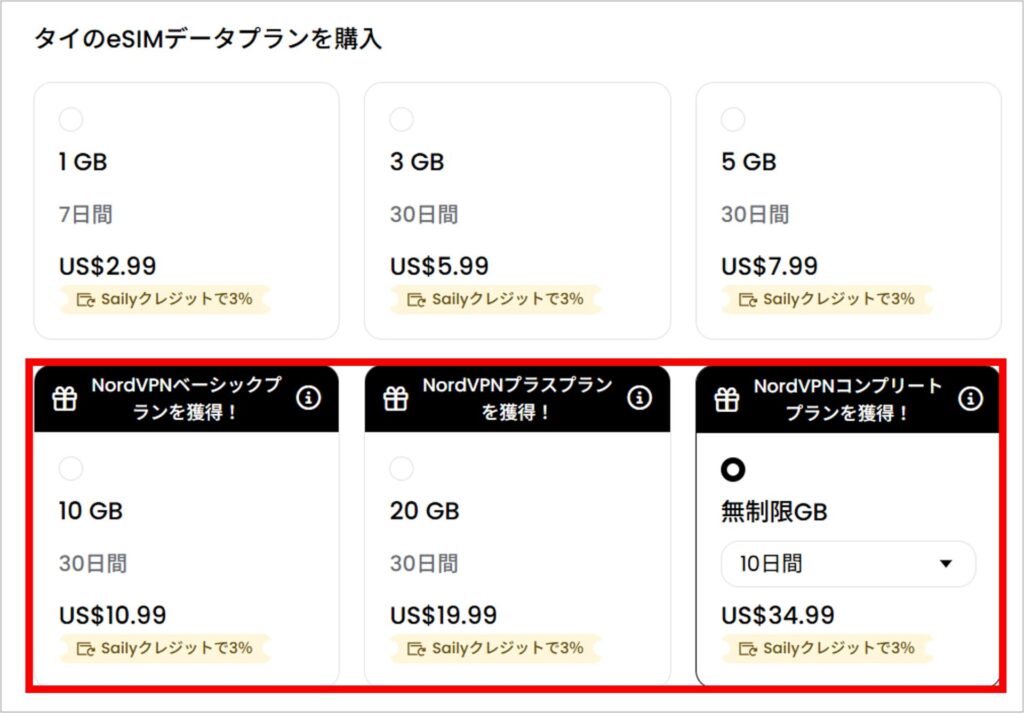Select the 3 GB plan radio button
This screenshot has width=1024, height=713.
(401, 120)
